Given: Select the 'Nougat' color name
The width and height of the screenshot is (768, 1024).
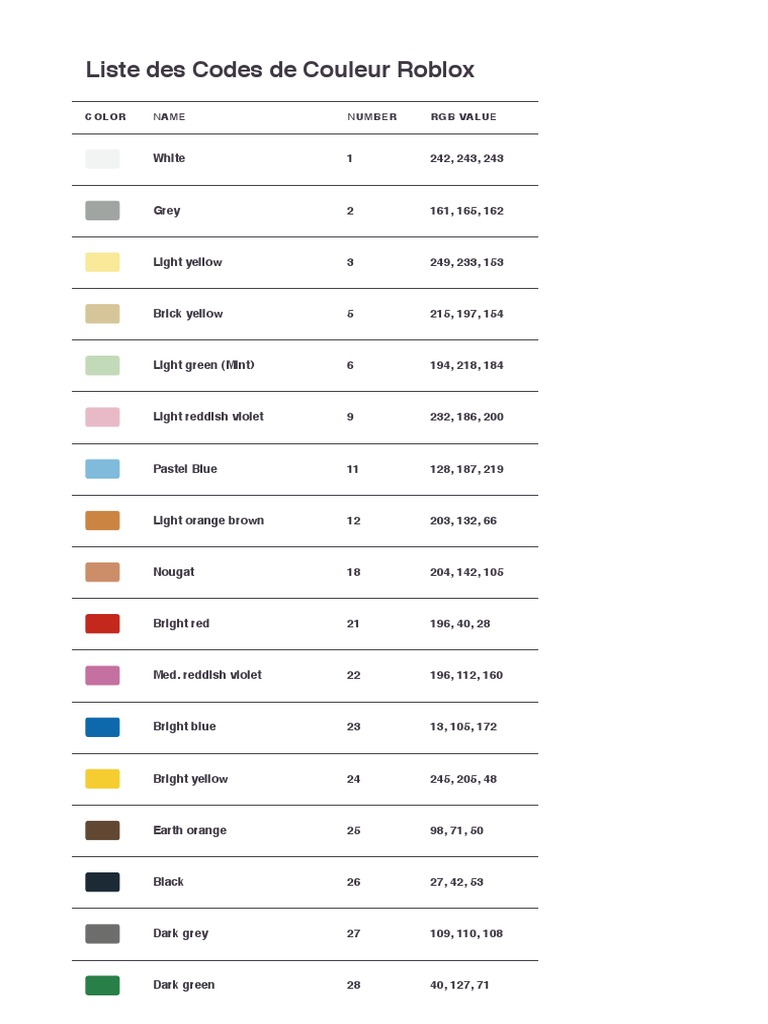Looking at the screenshot, I should point(174,572).
